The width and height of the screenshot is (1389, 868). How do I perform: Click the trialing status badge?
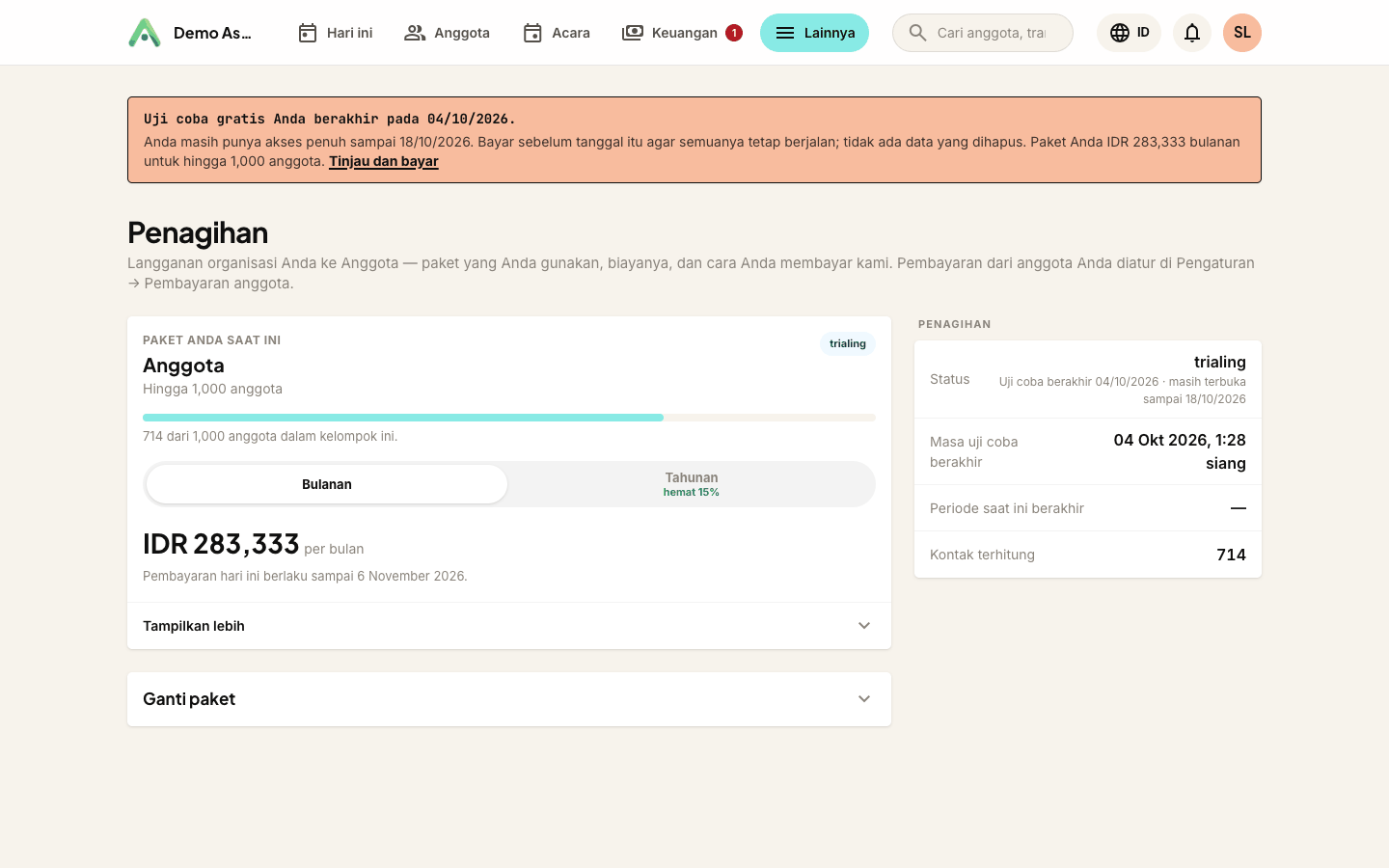click(848, 343)
